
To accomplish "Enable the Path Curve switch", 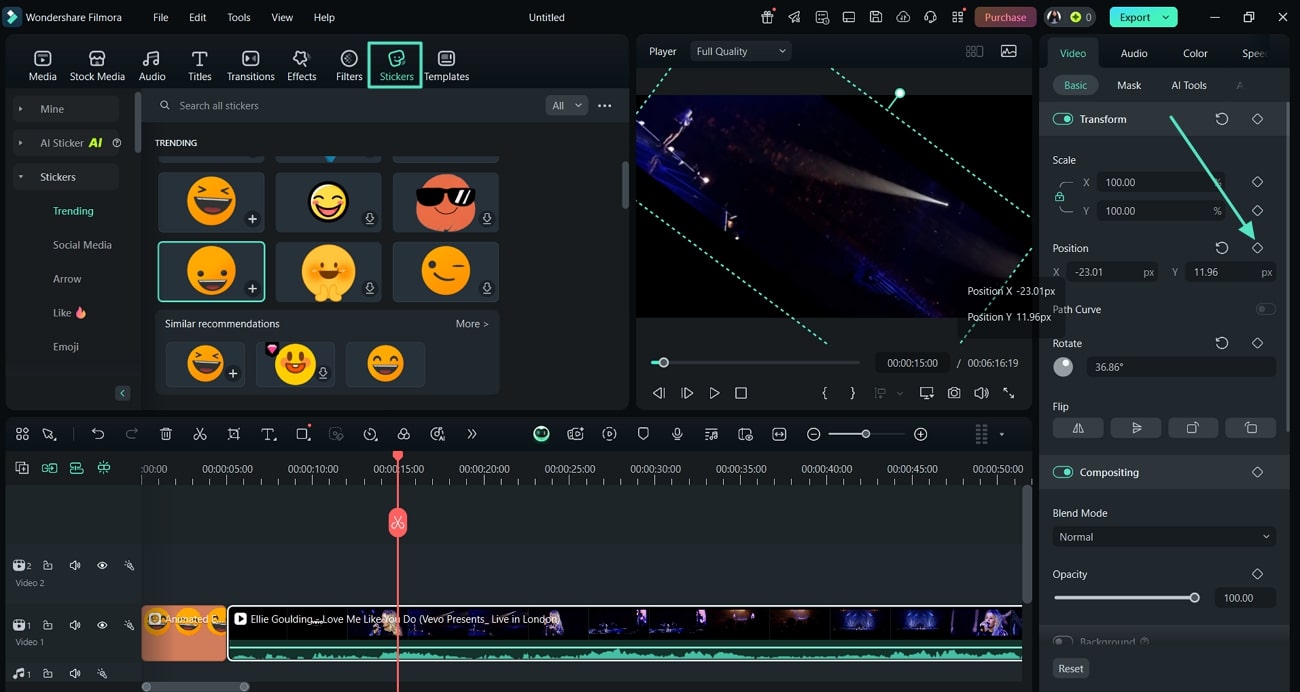I will click(x=1265, y=309).
